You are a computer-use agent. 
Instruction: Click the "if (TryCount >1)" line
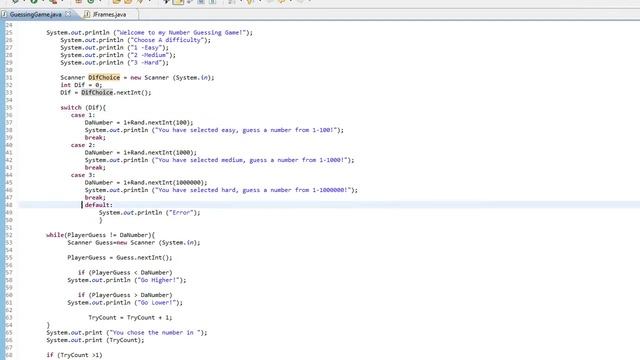tap(74, 355)
